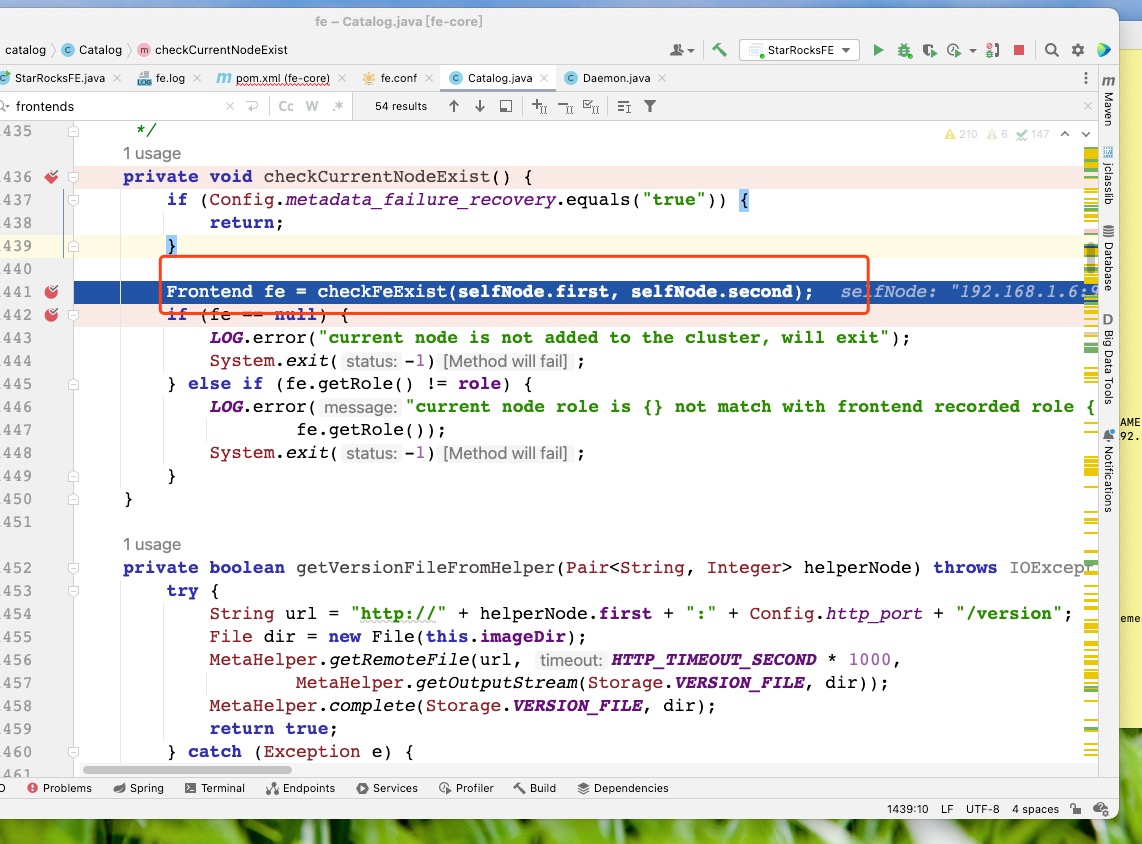Viewport: 1142px width, 844px height.
Task: Open Search Everywhere with the magnifier icon
Action: tap(1052, 50)
